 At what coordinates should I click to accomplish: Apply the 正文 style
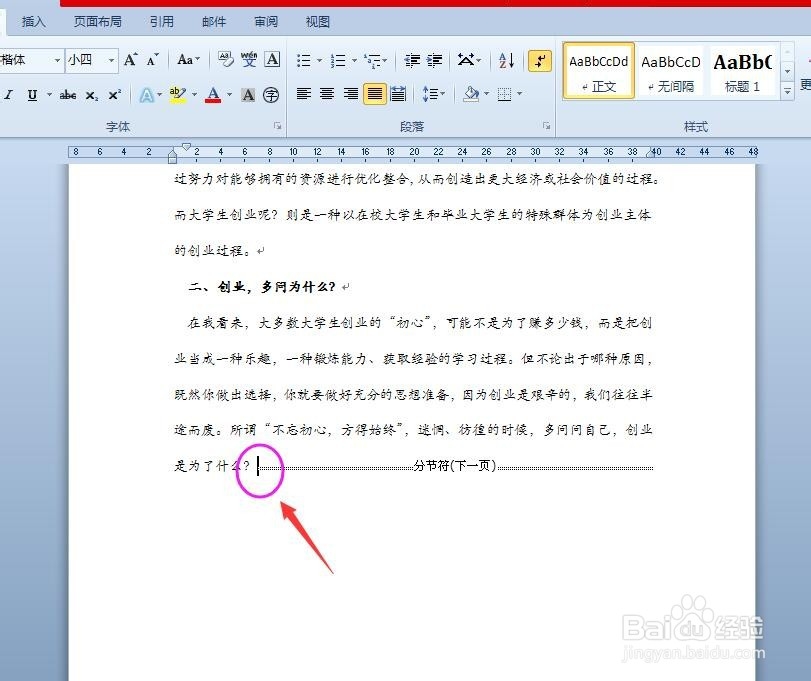599,71
